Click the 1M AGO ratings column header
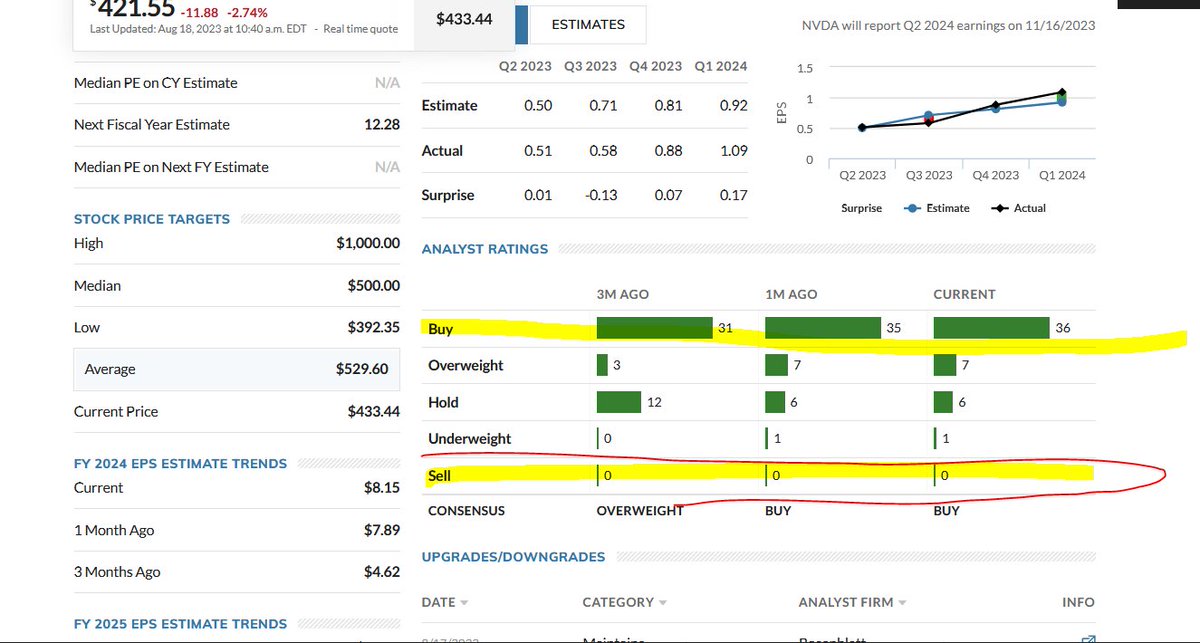 (791, 294)
